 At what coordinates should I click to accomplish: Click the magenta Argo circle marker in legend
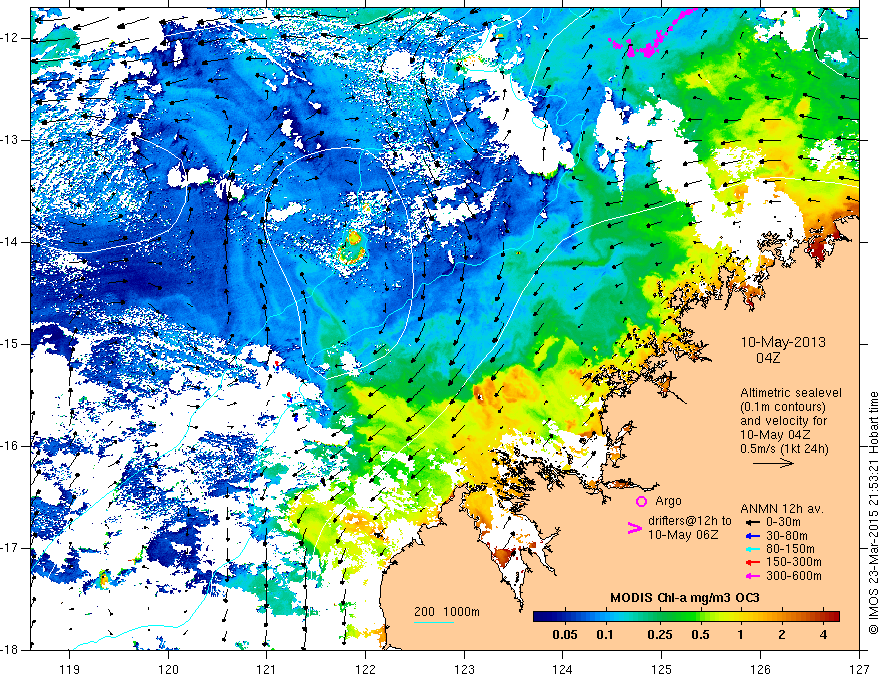(641, 501)
